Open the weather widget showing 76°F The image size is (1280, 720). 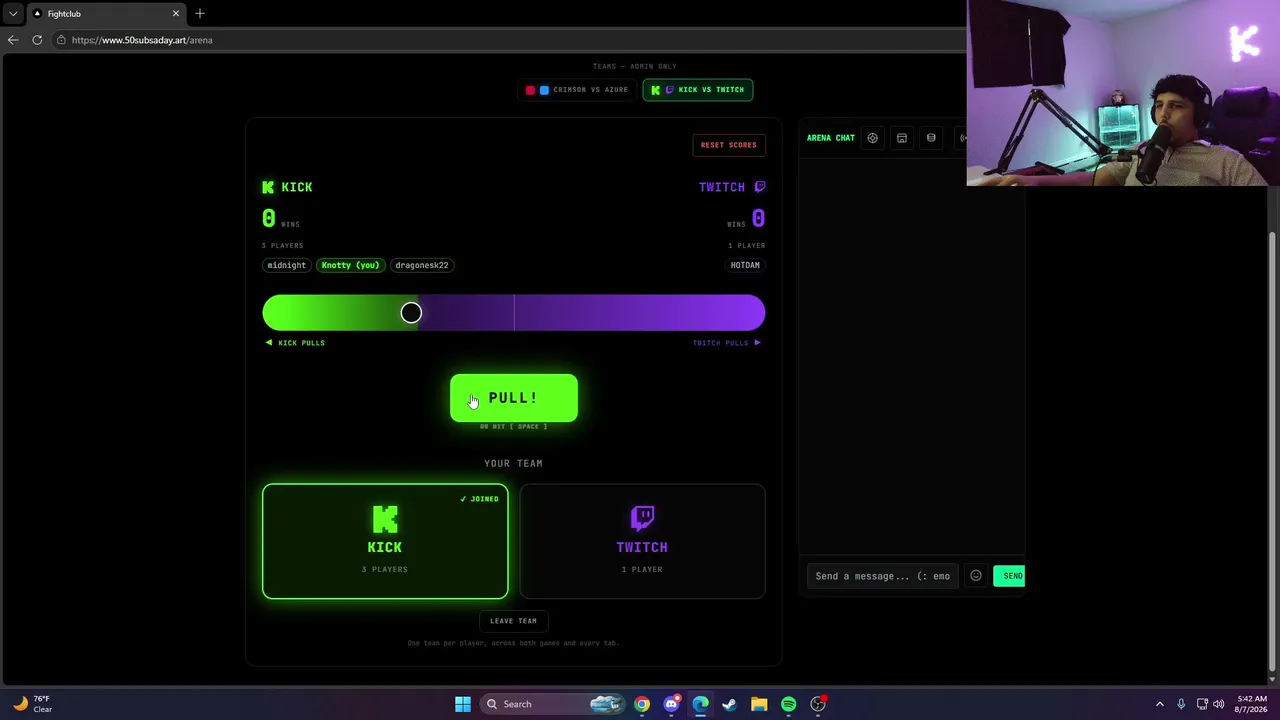pyautogui.click(x=32, y=704)
